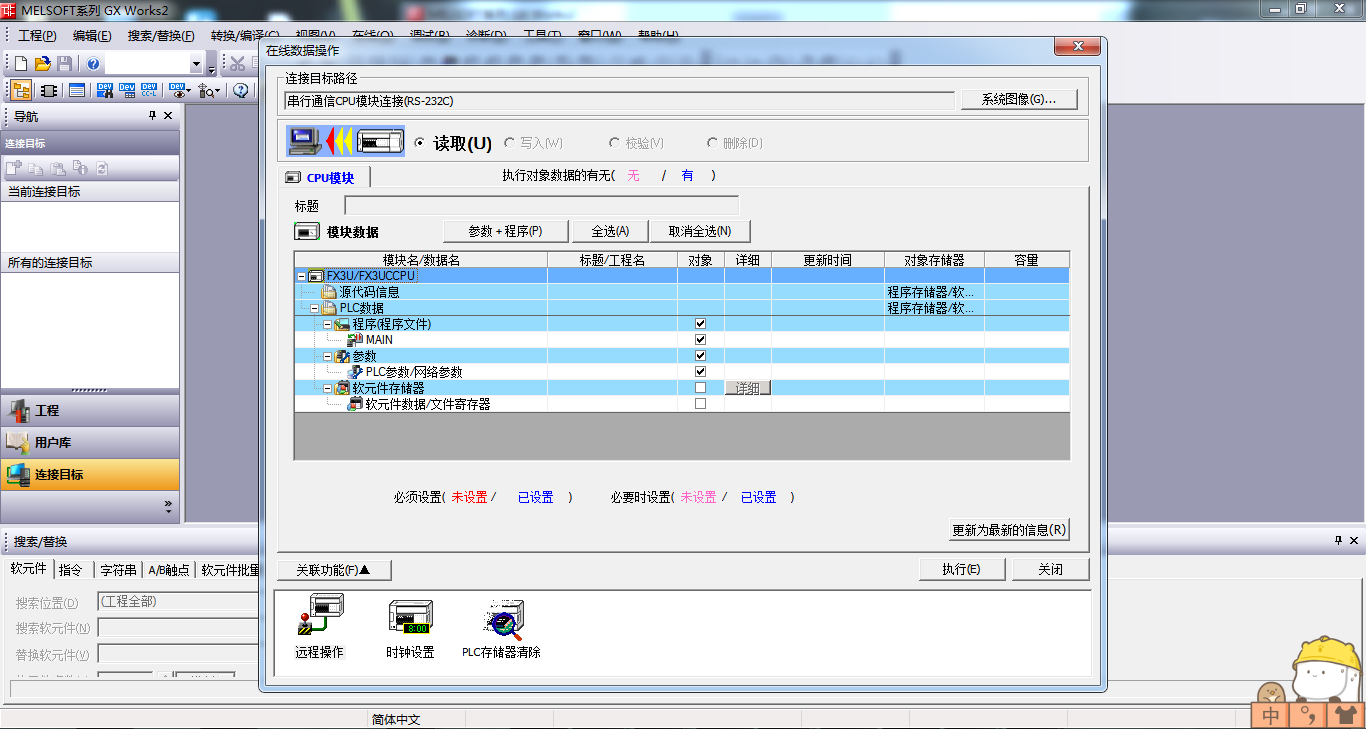Image resolution: width=1366 pixels, height=729 pixels.
Task: Collapse the 软元件存储器 tree node
Action: pyautogui.click(x=327, y=388)
